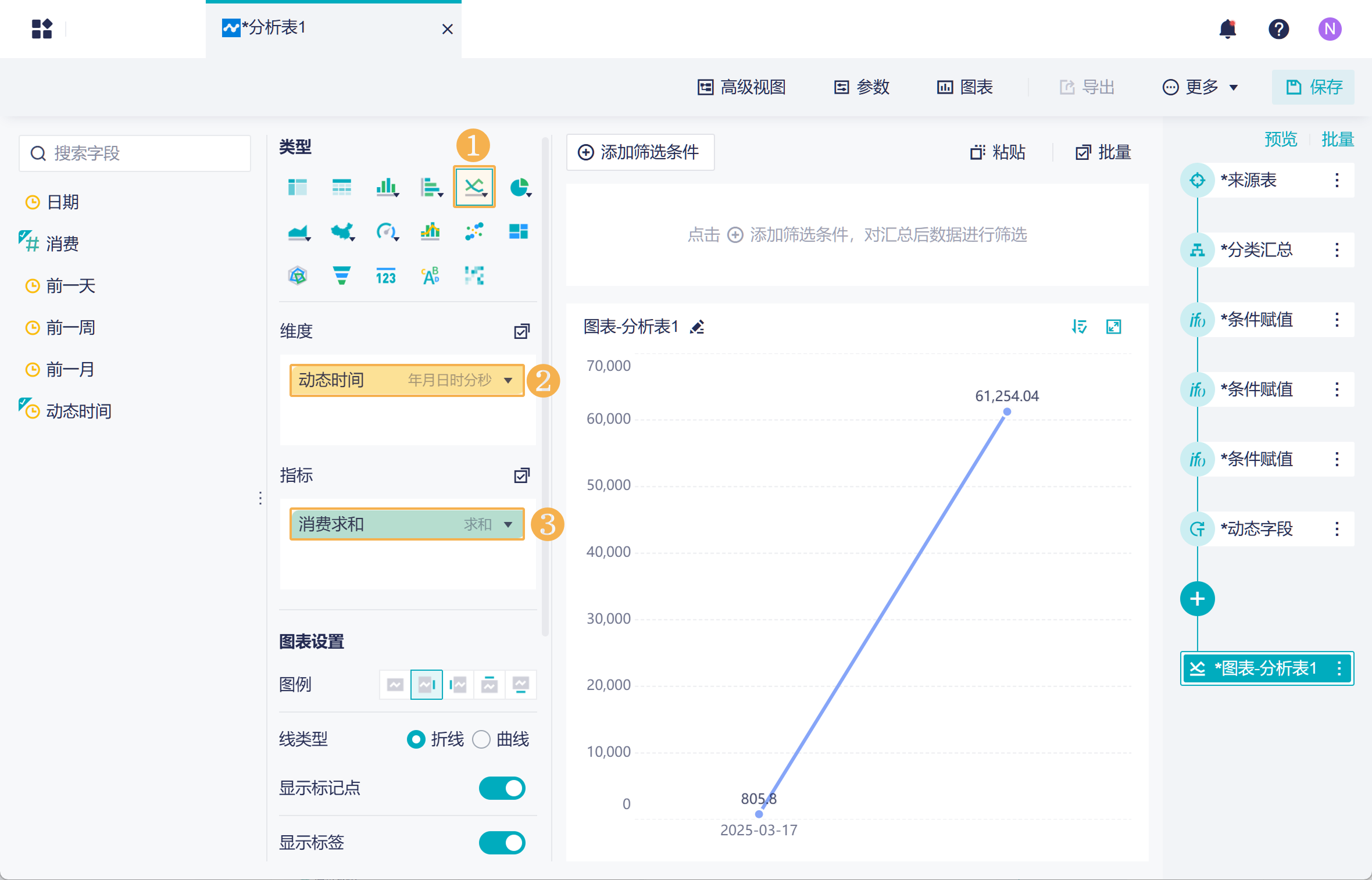Disable the 显示标签 toggle

pyautogui.click(x=502, y=842)
